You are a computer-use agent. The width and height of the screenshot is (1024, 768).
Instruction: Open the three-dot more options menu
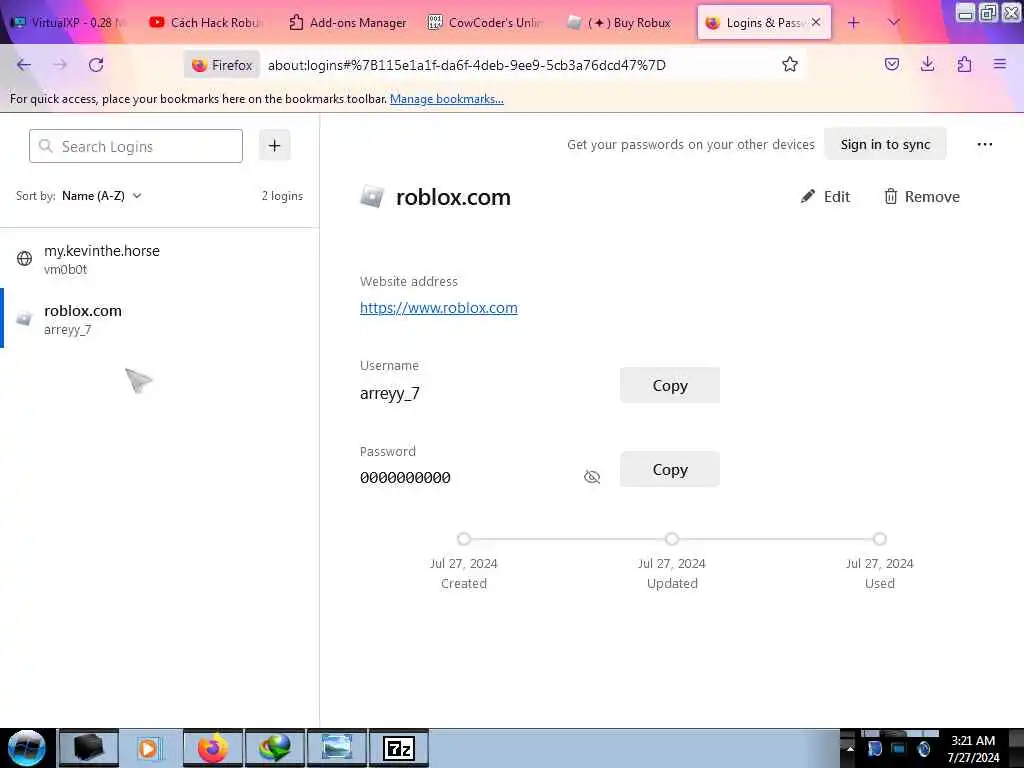[x=985, y=144]
